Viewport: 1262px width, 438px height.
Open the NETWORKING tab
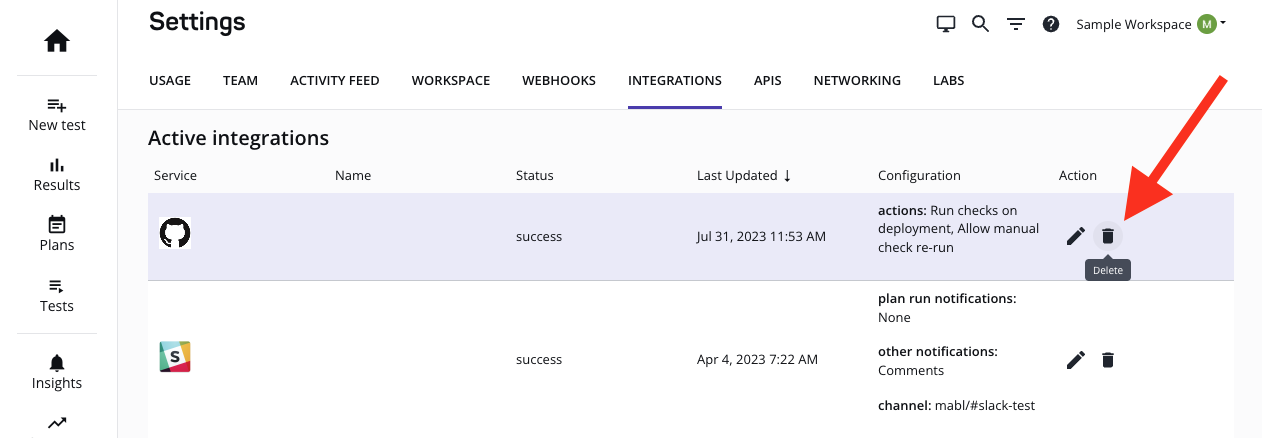[857, 81]
